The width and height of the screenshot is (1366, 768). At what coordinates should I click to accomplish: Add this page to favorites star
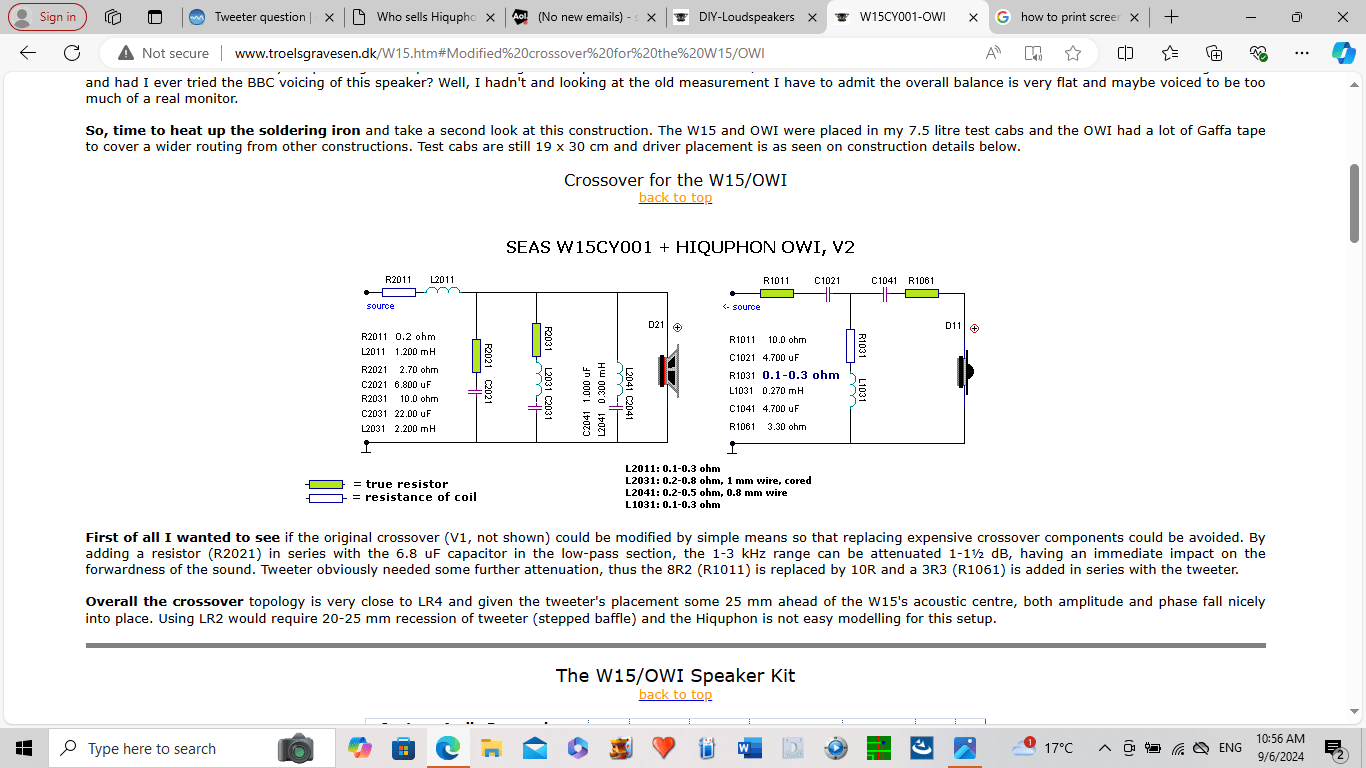point(1073,53)
